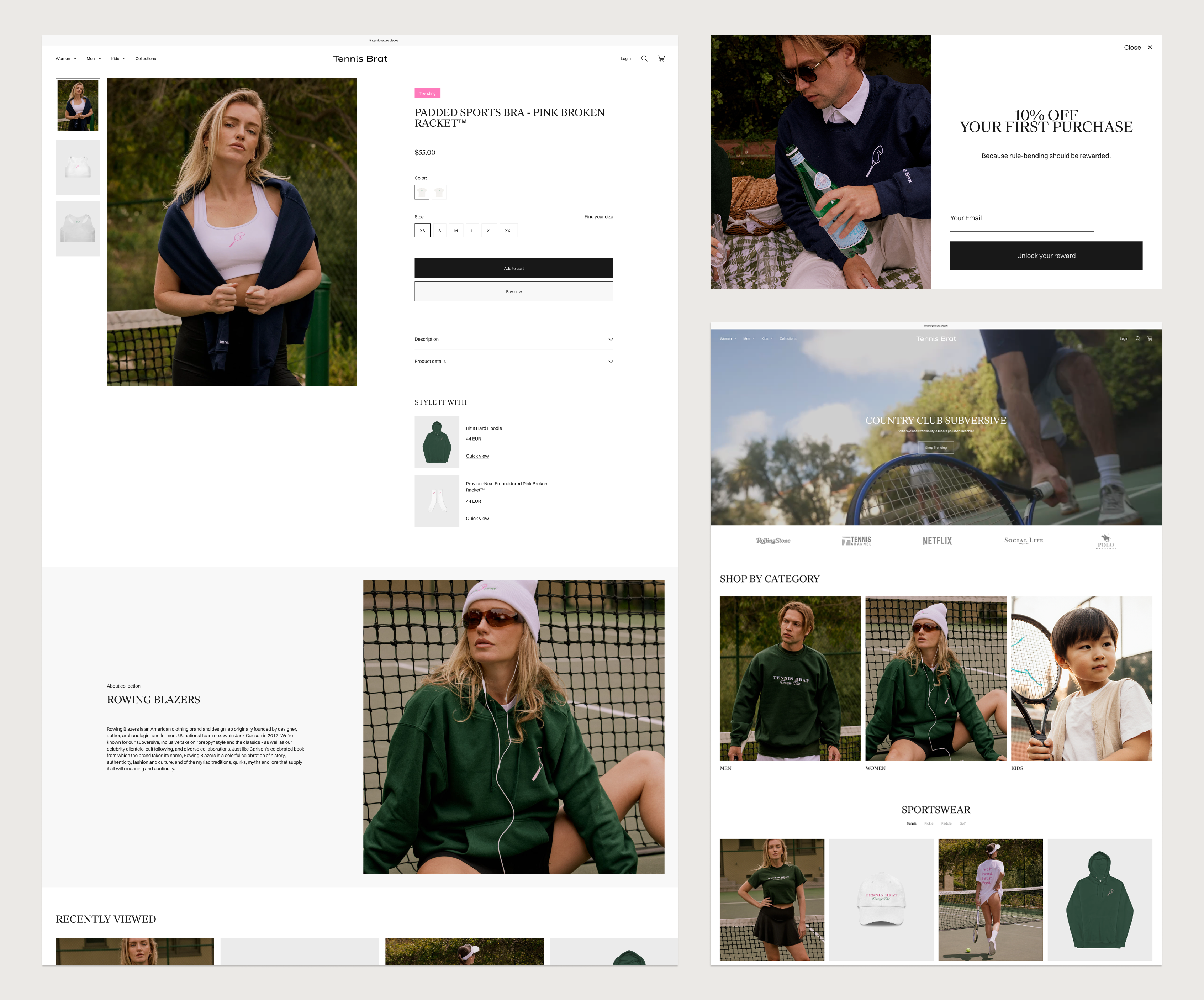Select size M
Image resolution: width=1204 pixels, height=1000 pixels.
(456, 231)
